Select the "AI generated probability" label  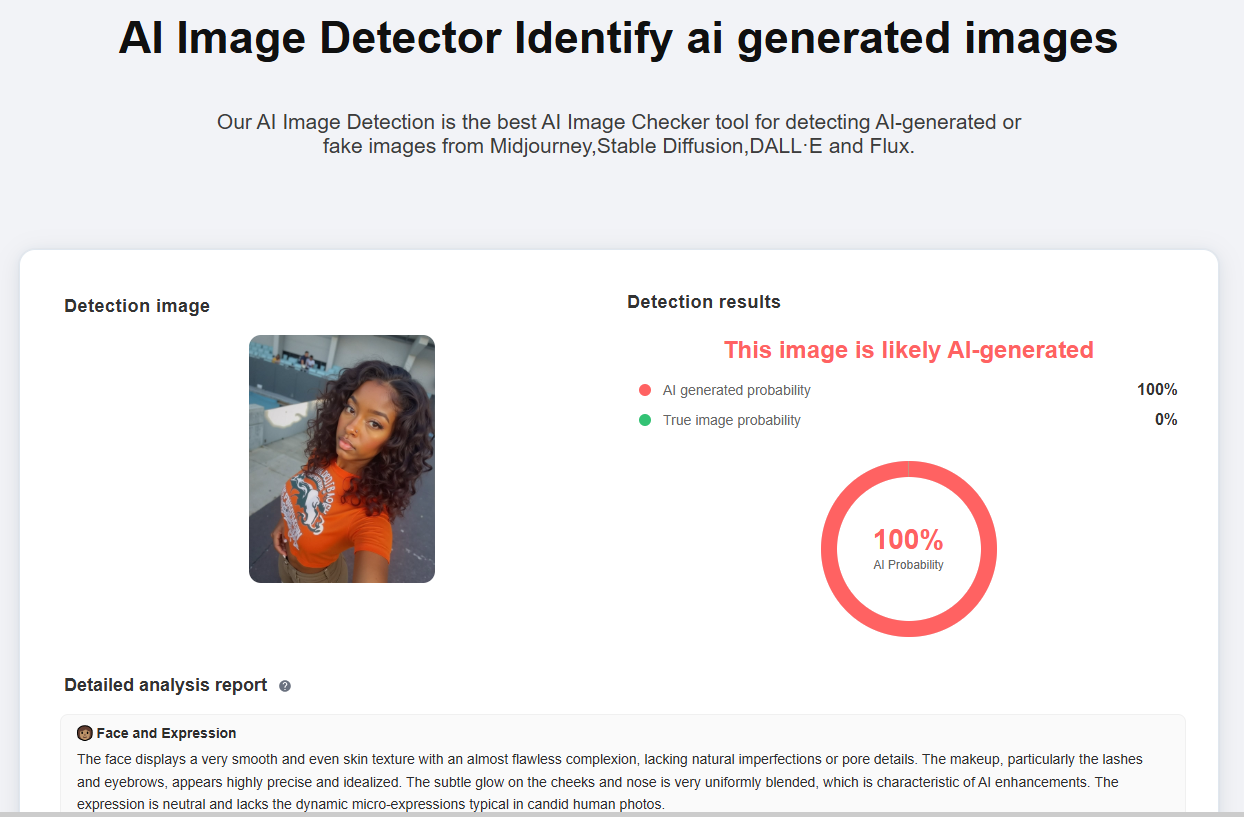(736, 390)
